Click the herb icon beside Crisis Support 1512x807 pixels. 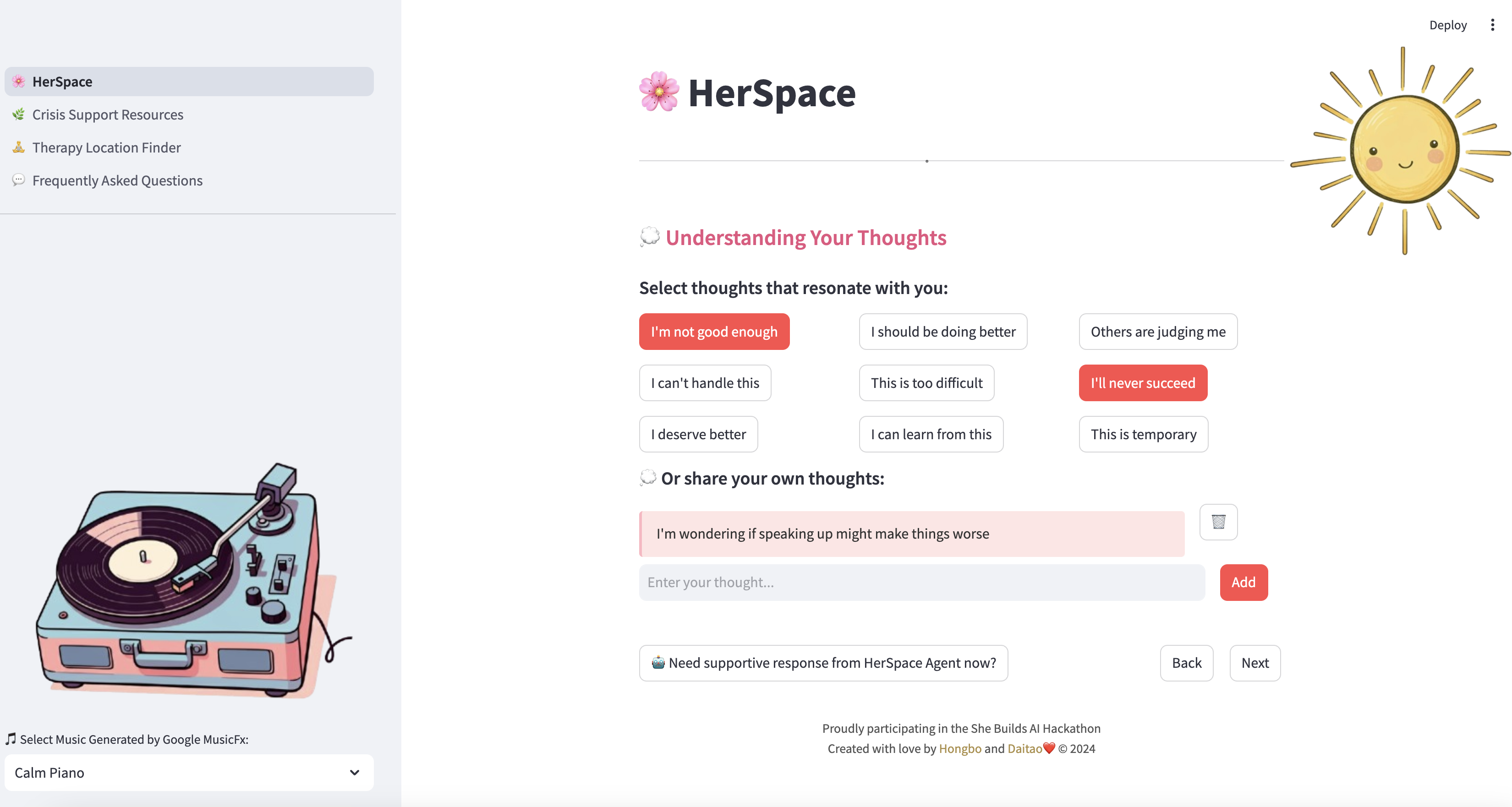click(19, 115)
